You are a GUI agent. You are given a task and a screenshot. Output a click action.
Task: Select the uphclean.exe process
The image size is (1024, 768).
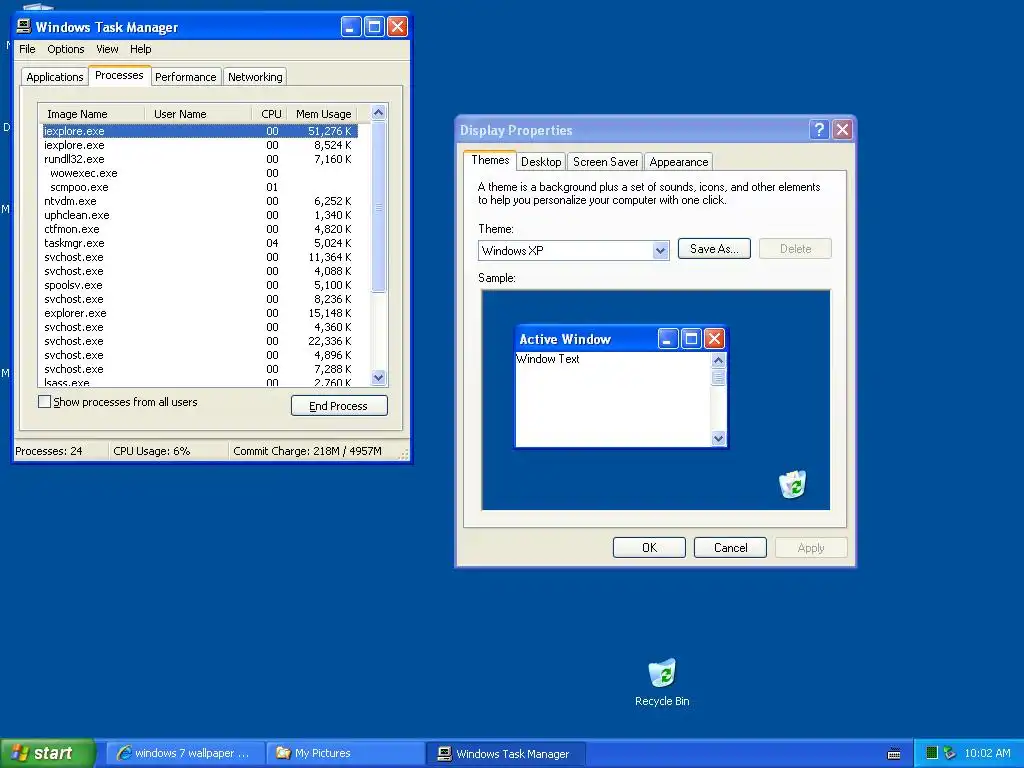199,215
